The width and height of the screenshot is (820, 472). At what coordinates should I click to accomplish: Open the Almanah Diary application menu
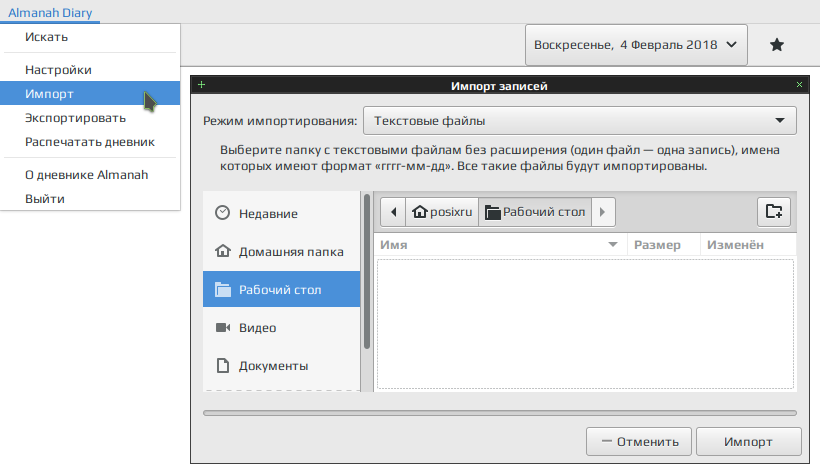pyautogui.click(x=50, y=13)
